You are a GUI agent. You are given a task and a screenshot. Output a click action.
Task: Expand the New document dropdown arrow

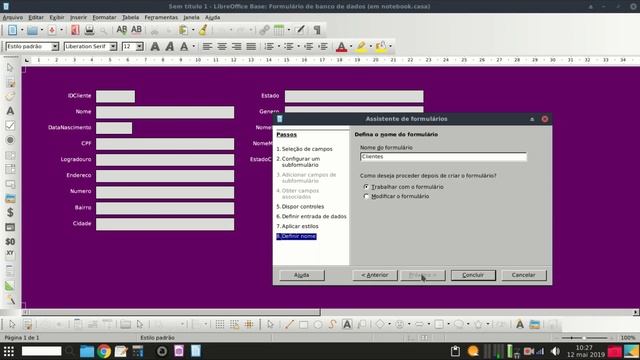(x=22, y=30)
